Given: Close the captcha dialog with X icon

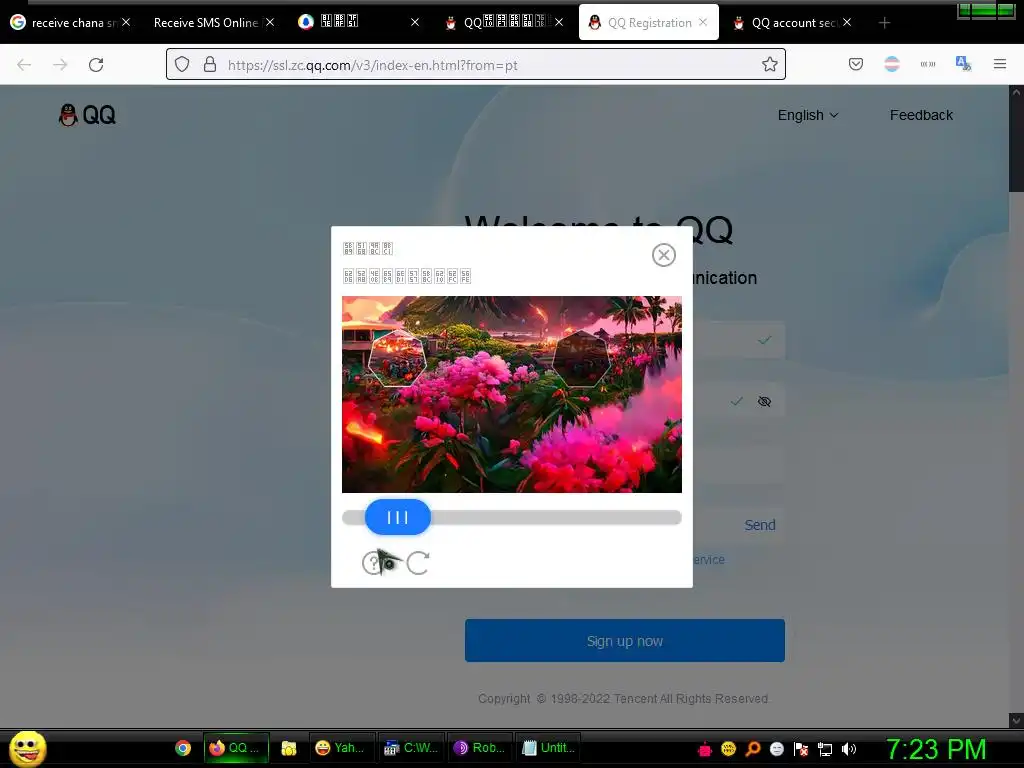Looking at the screenshot, I should 664,255.
